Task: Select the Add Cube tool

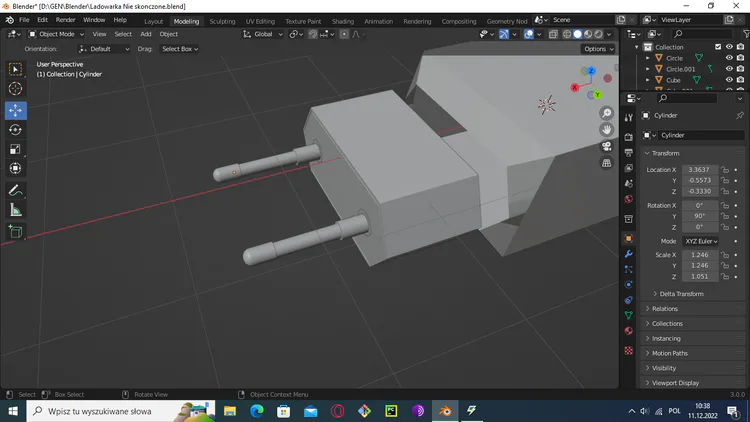Action: tap(15, 232)
